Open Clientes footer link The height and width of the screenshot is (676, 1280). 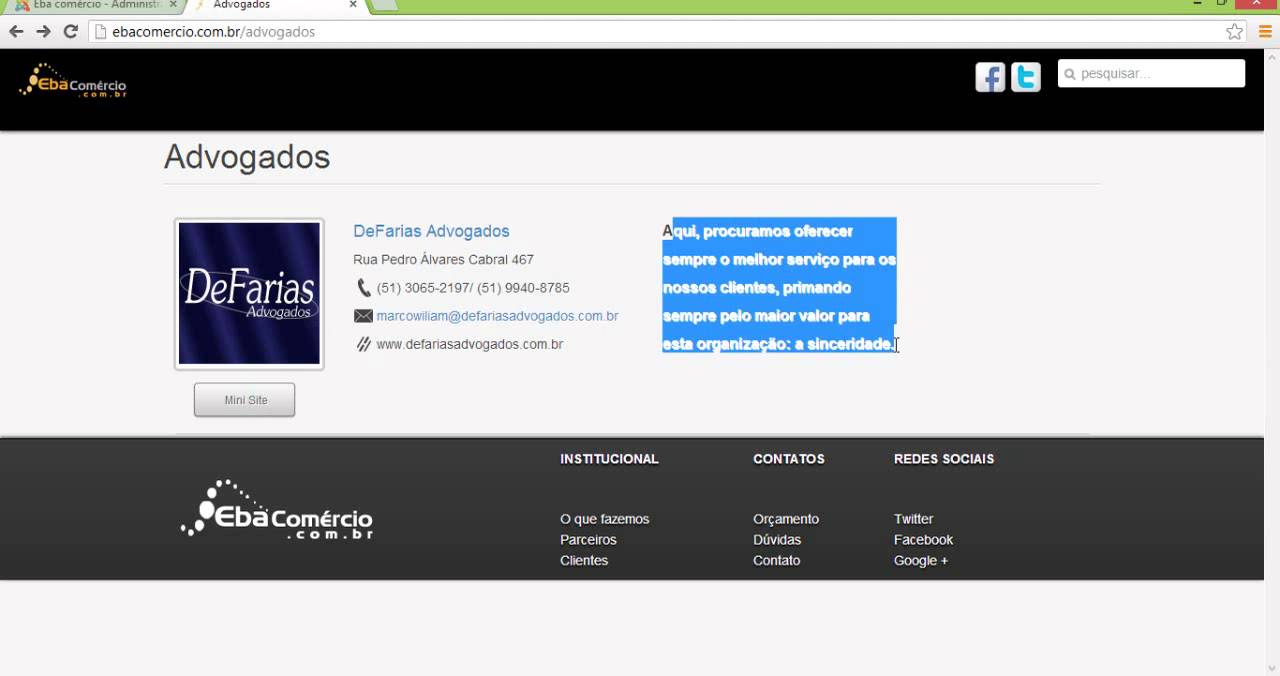click(x=584, y=561)
